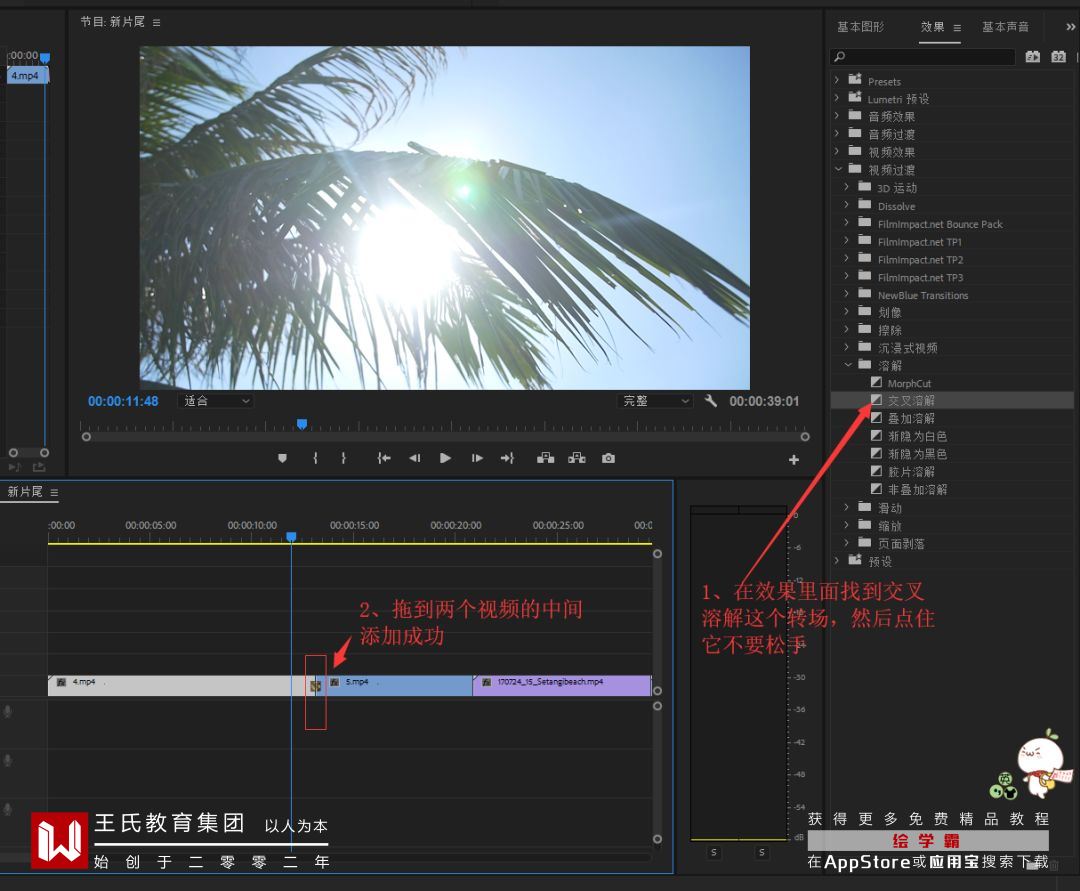Go to In point button
The width and height of the screenshot is (1080, 891).
coord(384,458)
